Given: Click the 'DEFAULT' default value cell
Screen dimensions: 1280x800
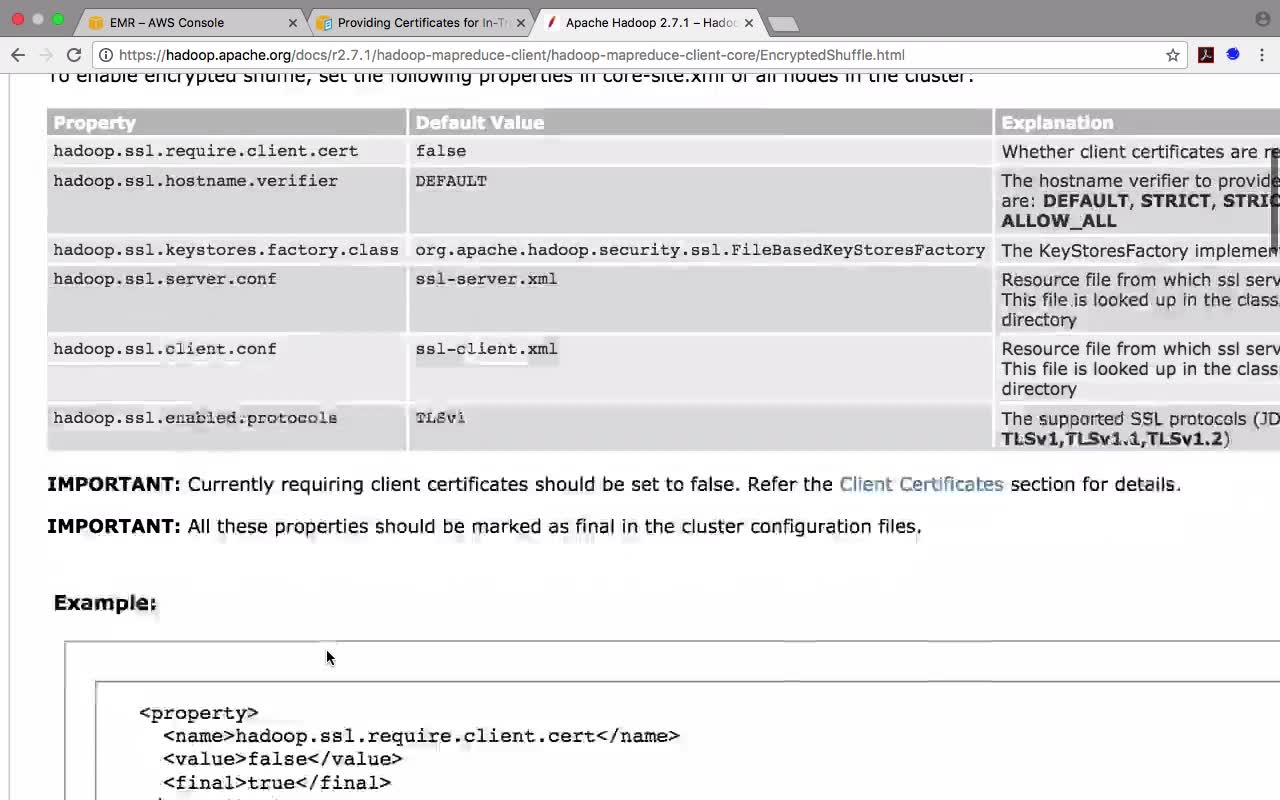Looking at the screenshot, I should 700,200.
